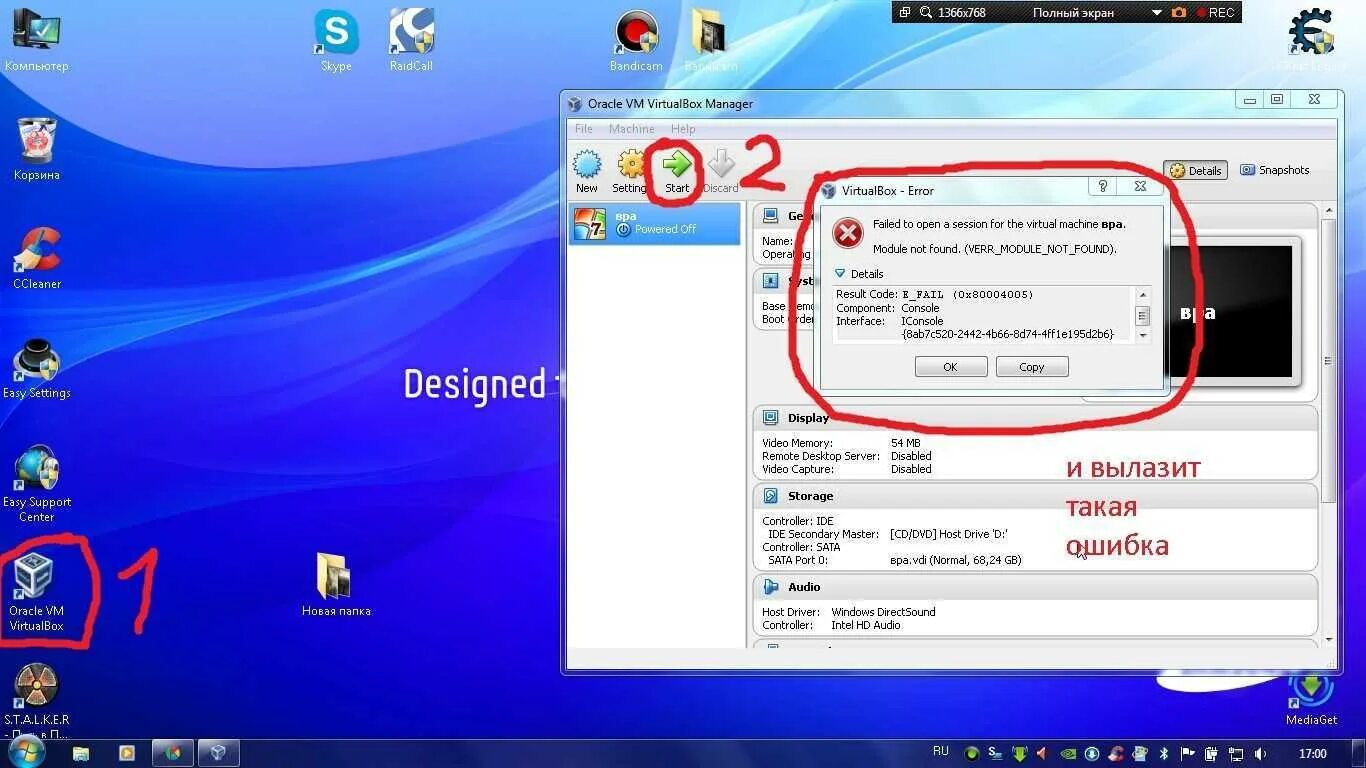Click the E_FAIL (0x80004005) result code
This screenshot has width=1366, height=768.
point(967,295)
